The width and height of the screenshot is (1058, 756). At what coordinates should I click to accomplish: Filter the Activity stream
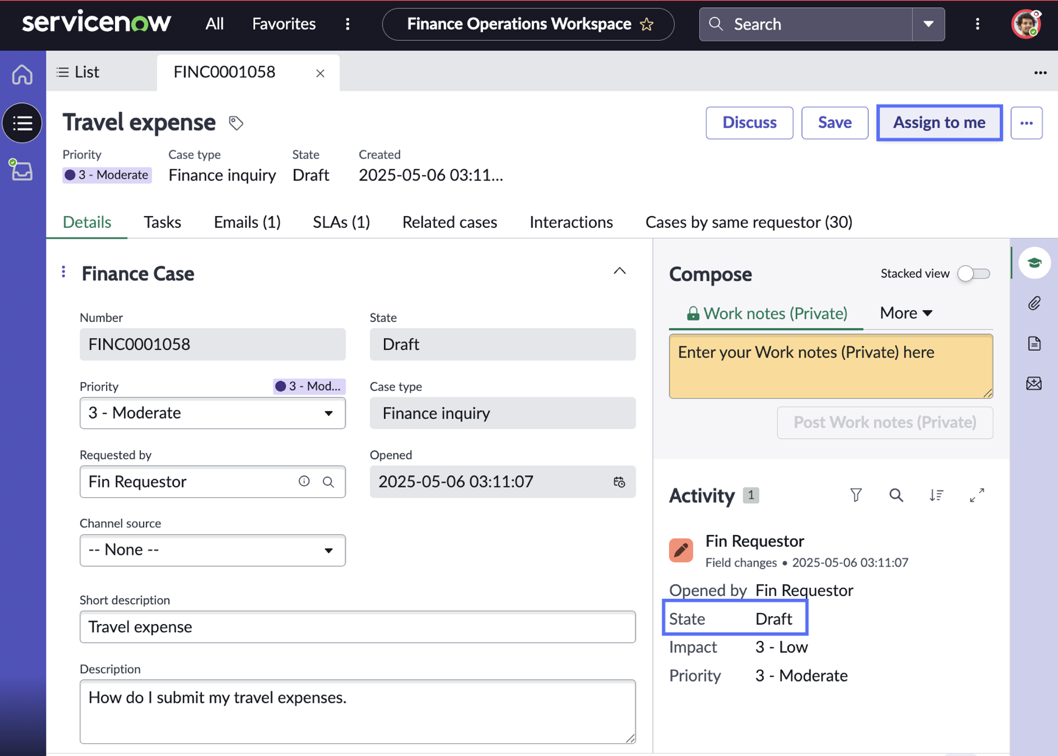(x=856, y=495)
